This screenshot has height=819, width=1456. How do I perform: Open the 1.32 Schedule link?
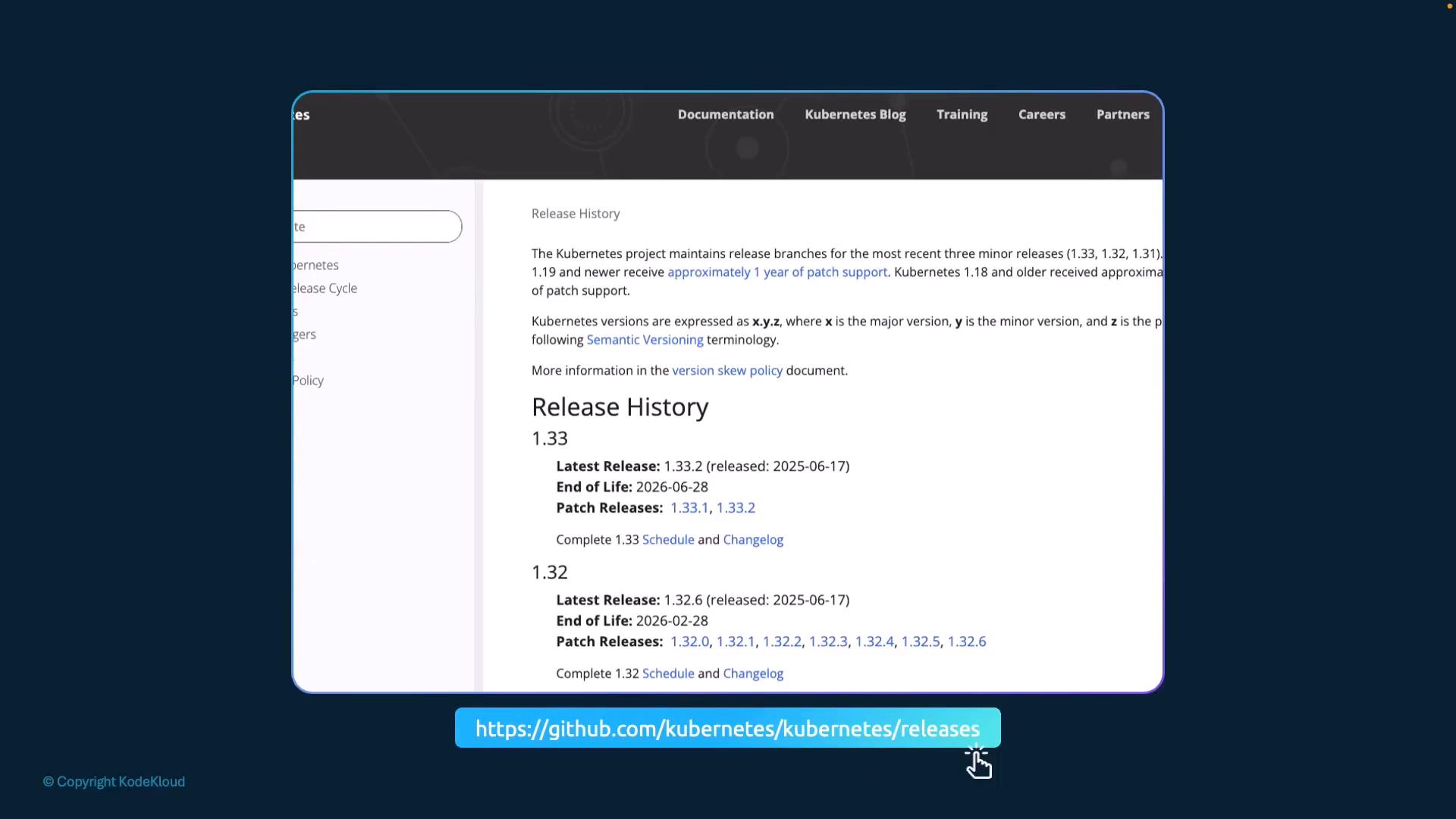click(x=668, y=673)
